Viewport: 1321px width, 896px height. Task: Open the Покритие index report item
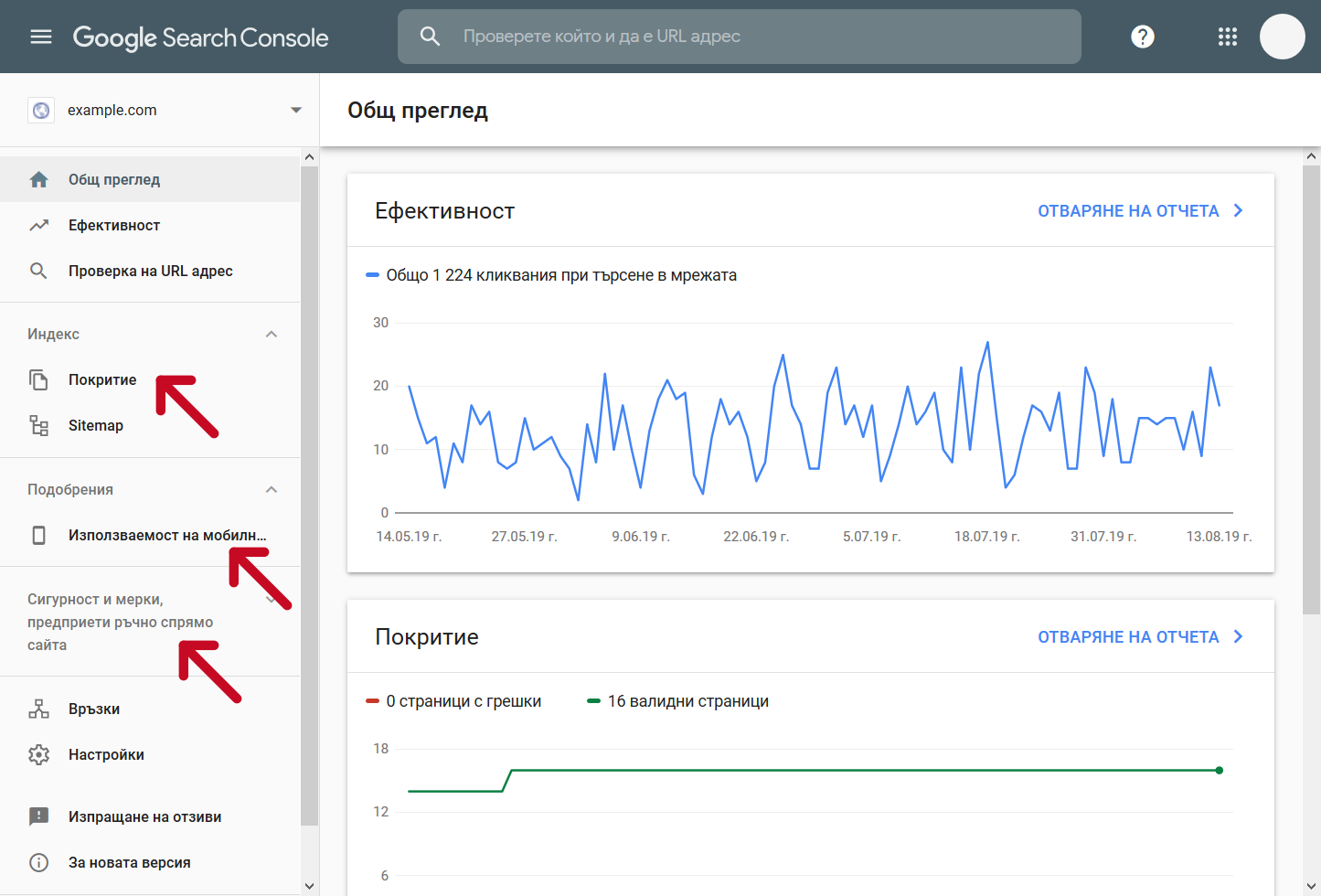(x=150, y=379)
